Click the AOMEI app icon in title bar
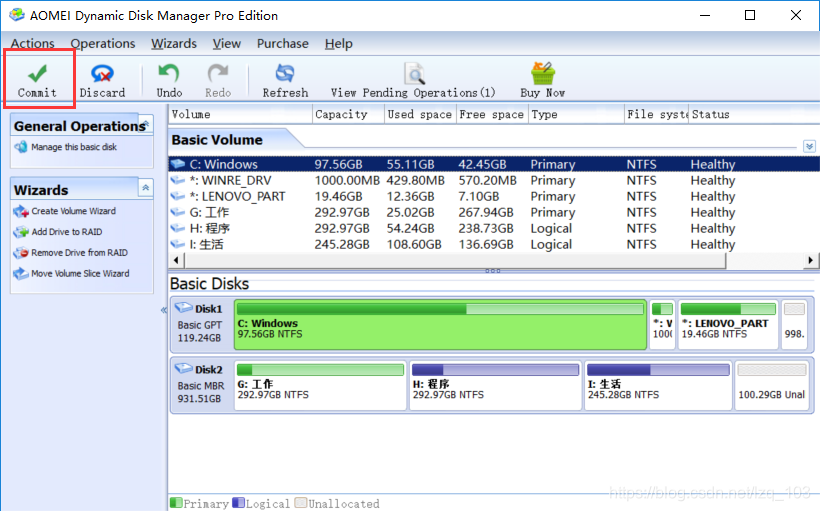This screenshot has height=511, width=820. point(17,15)
